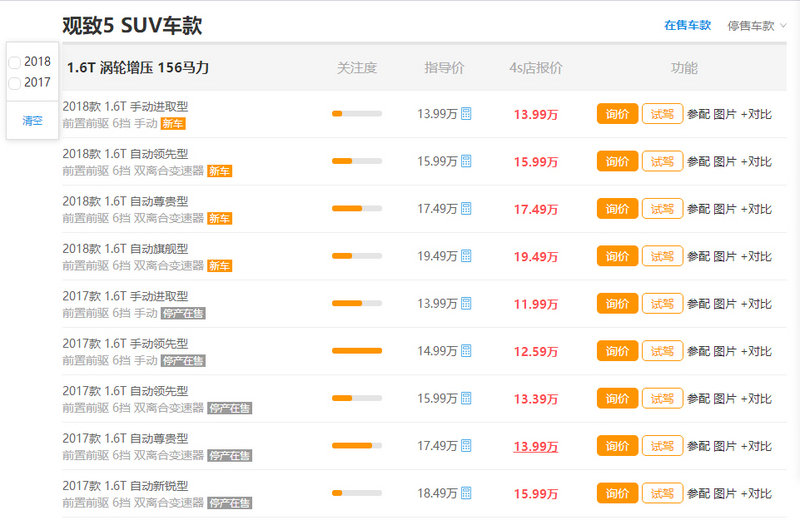Clear year filters with 清空
This screenshot has height=525, width=800.
[32, 120]
